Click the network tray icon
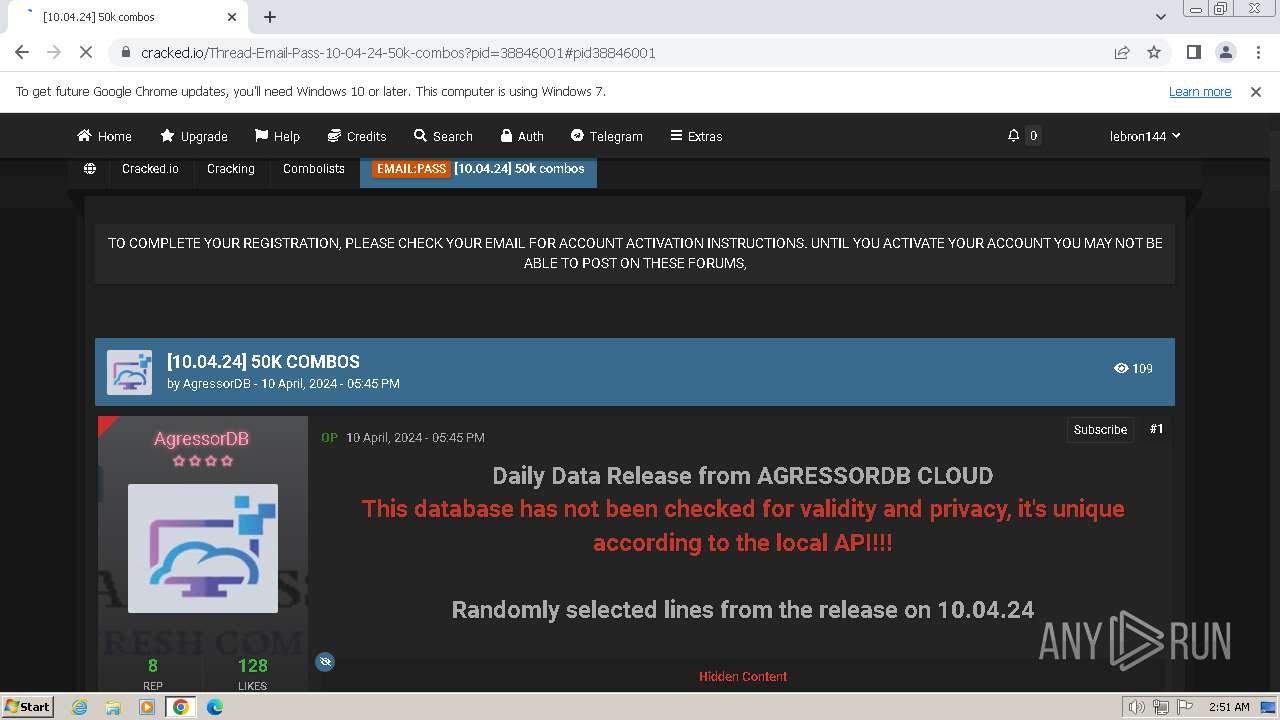The width and height of the screenshot is (1280, 720). click(1160, 707)
